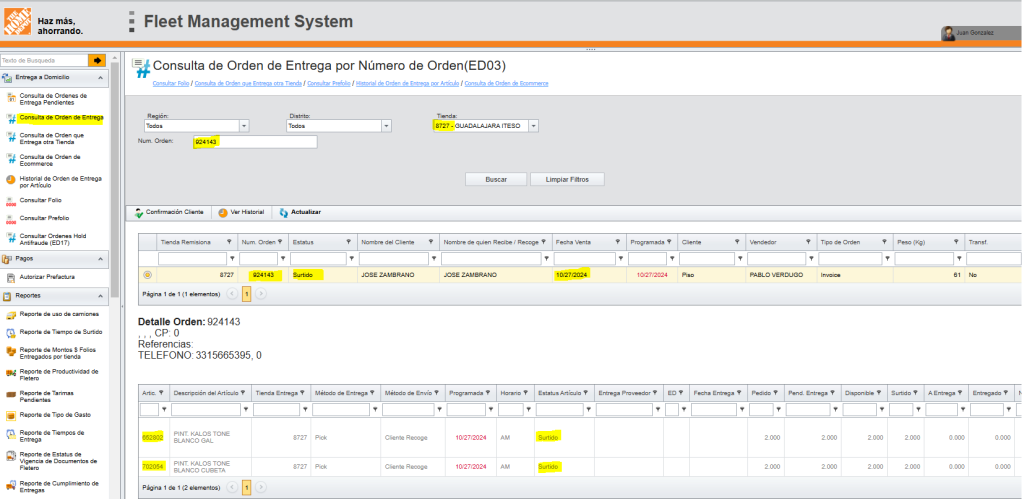Open the Tienda dropdown arrow
1024x499 pixels.
[x=534, y=126]
